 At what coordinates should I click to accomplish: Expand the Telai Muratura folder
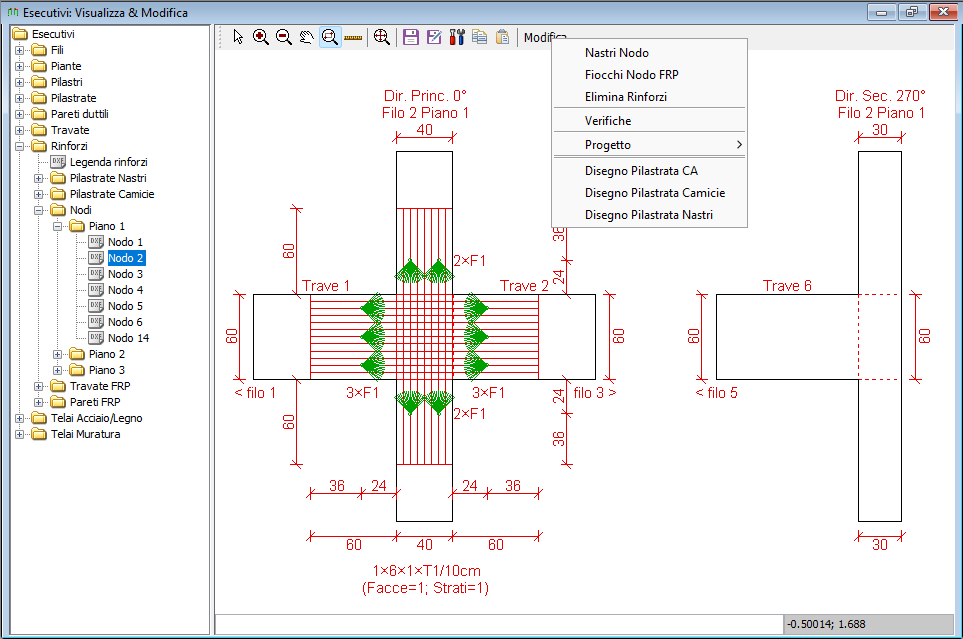pyautogui.click(x=20, y=434)
